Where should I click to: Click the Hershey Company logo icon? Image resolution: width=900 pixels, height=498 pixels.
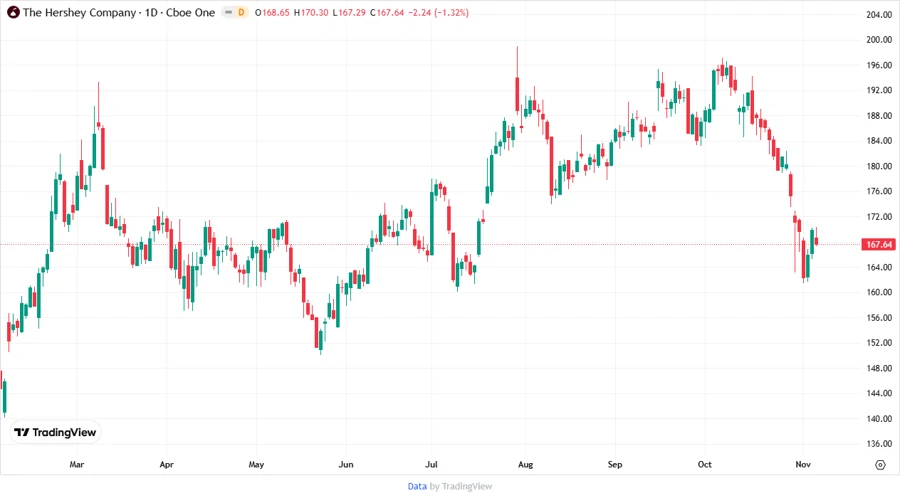13,12
